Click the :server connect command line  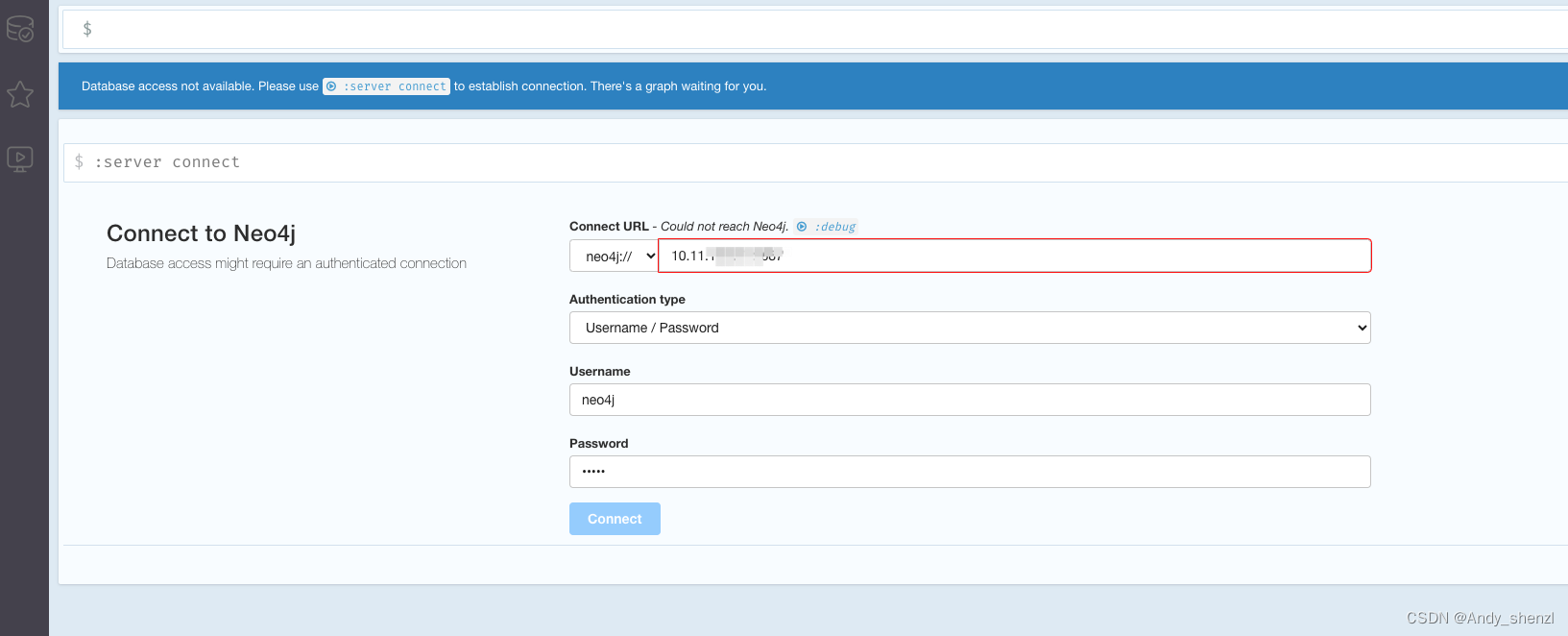tap(816, 162)
